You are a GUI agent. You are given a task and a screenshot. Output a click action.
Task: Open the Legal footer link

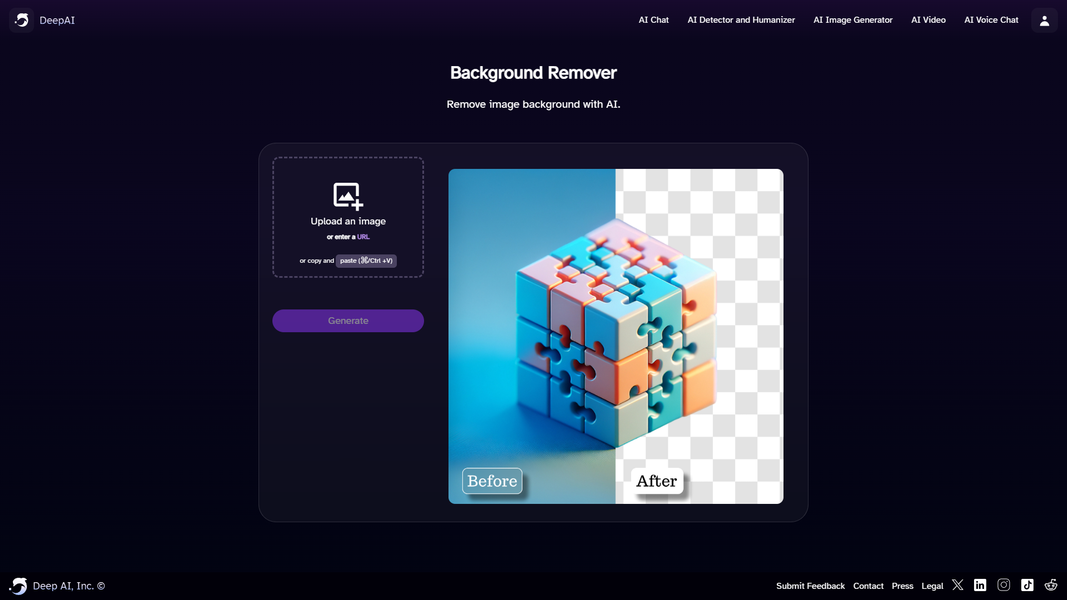pyautogui.click(x=932, y=586)
